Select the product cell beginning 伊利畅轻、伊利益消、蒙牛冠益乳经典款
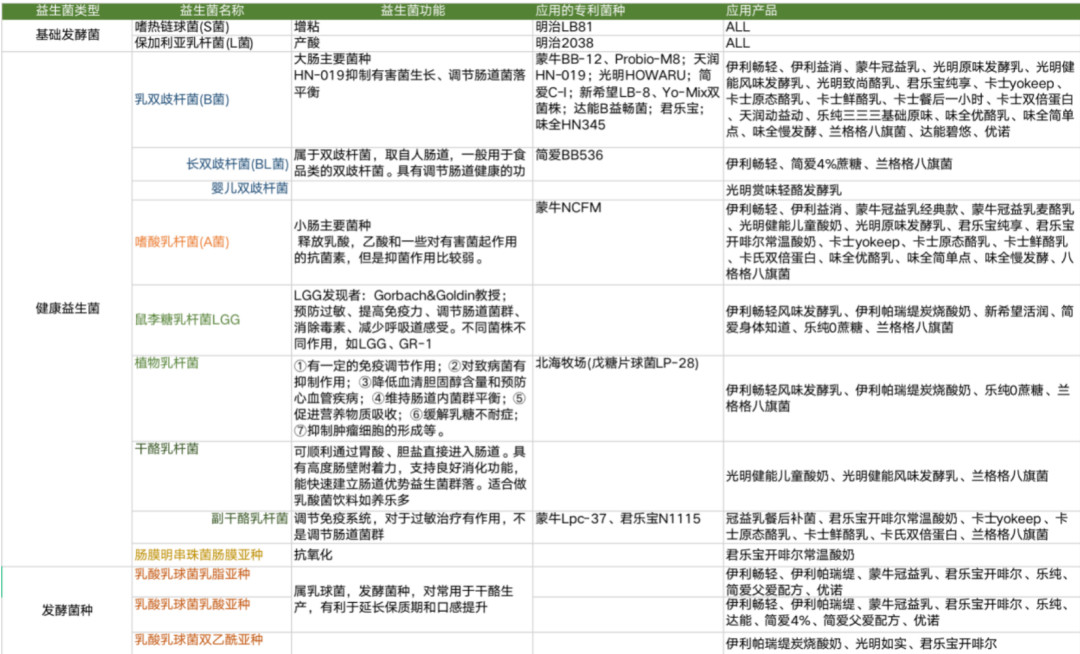 [x=901, y=242]
